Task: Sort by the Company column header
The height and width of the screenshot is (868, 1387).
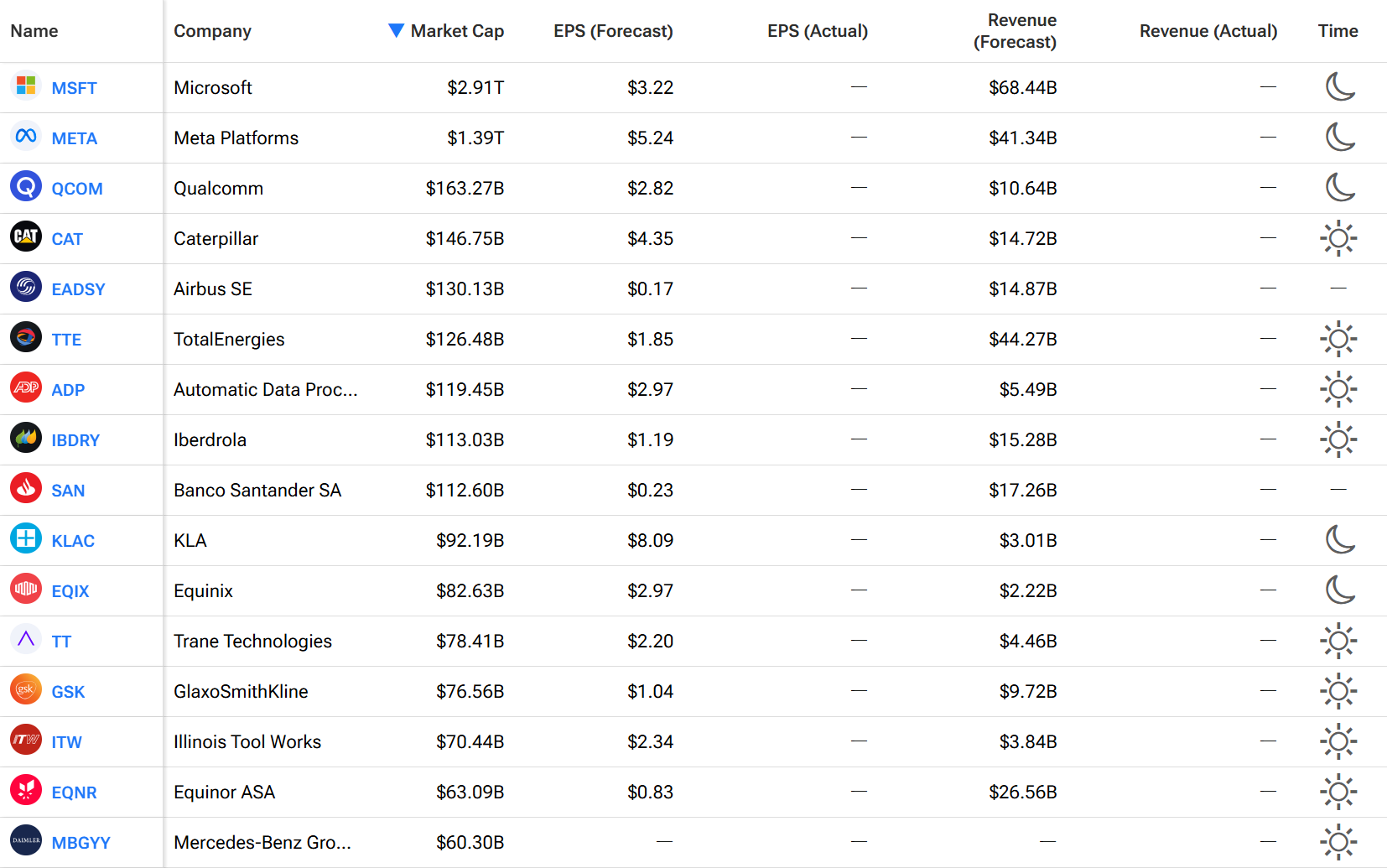Action: click(212, 31)
